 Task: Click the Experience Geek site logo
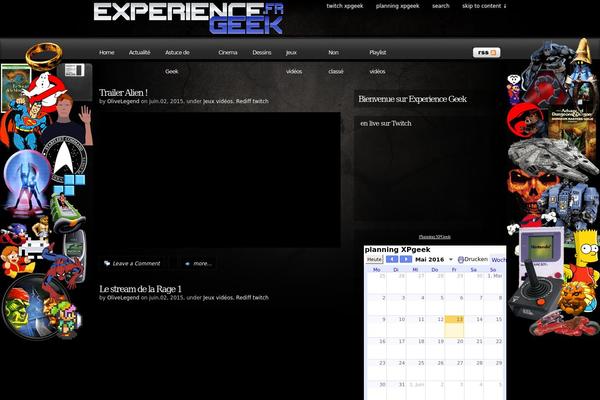(188, 18)
